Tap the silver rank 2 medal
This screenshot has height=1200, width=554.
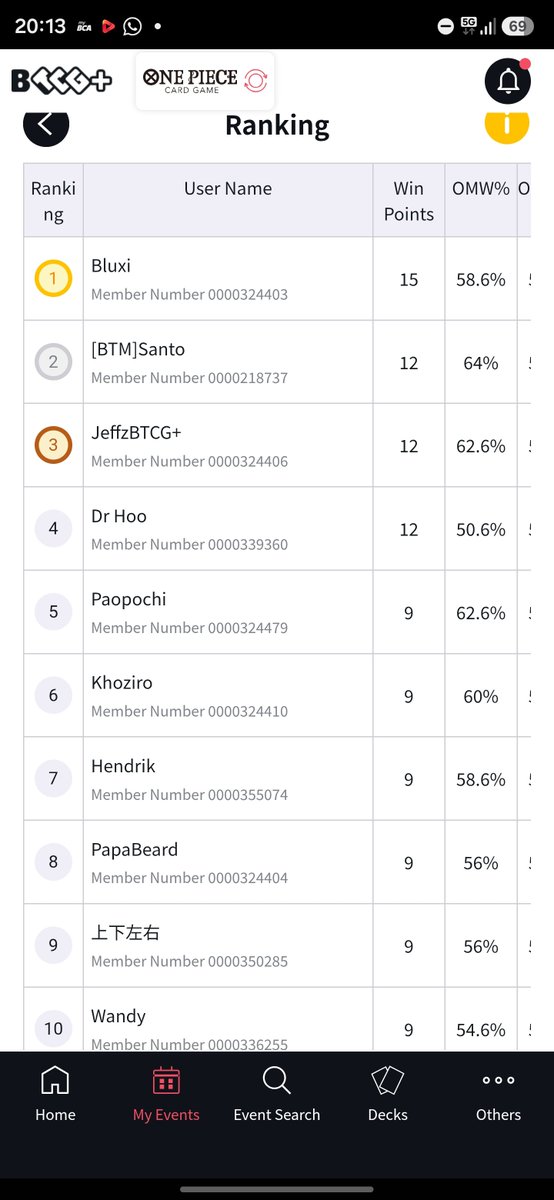click(53, 362)
